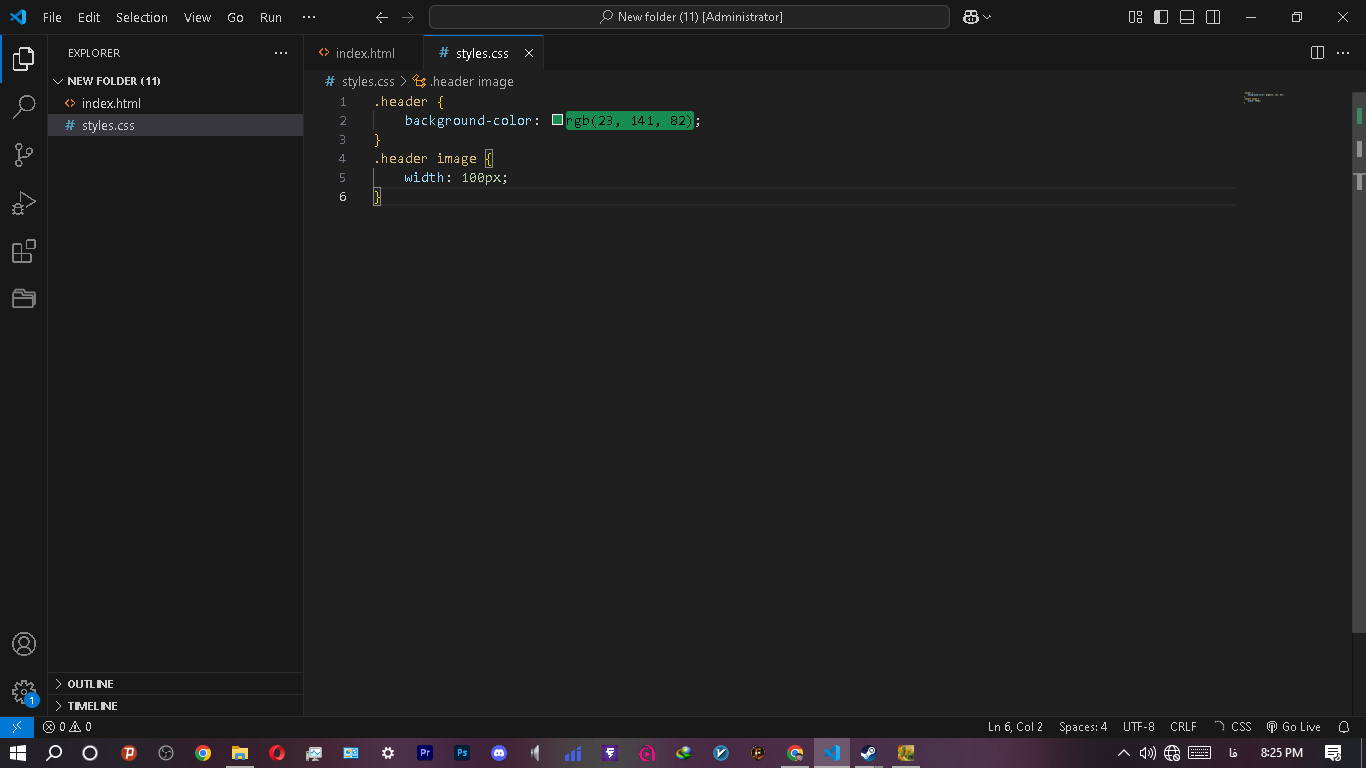Screen dimensions: 1366x768
Task: Change indentation via Spaces: 4
Action: click(x=1083, y=727)
